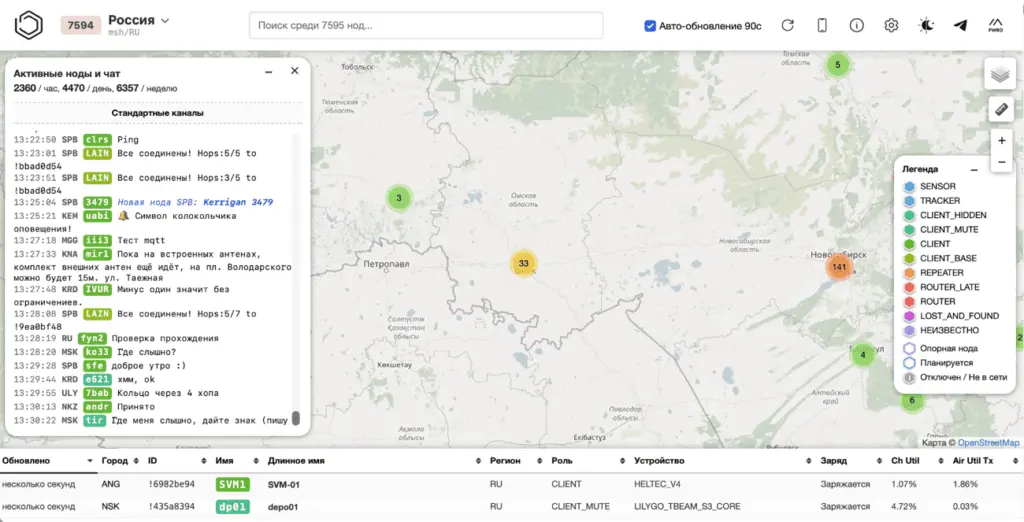
Task: Toggle SENSOR node type in legend
Action: pos(936,186)
